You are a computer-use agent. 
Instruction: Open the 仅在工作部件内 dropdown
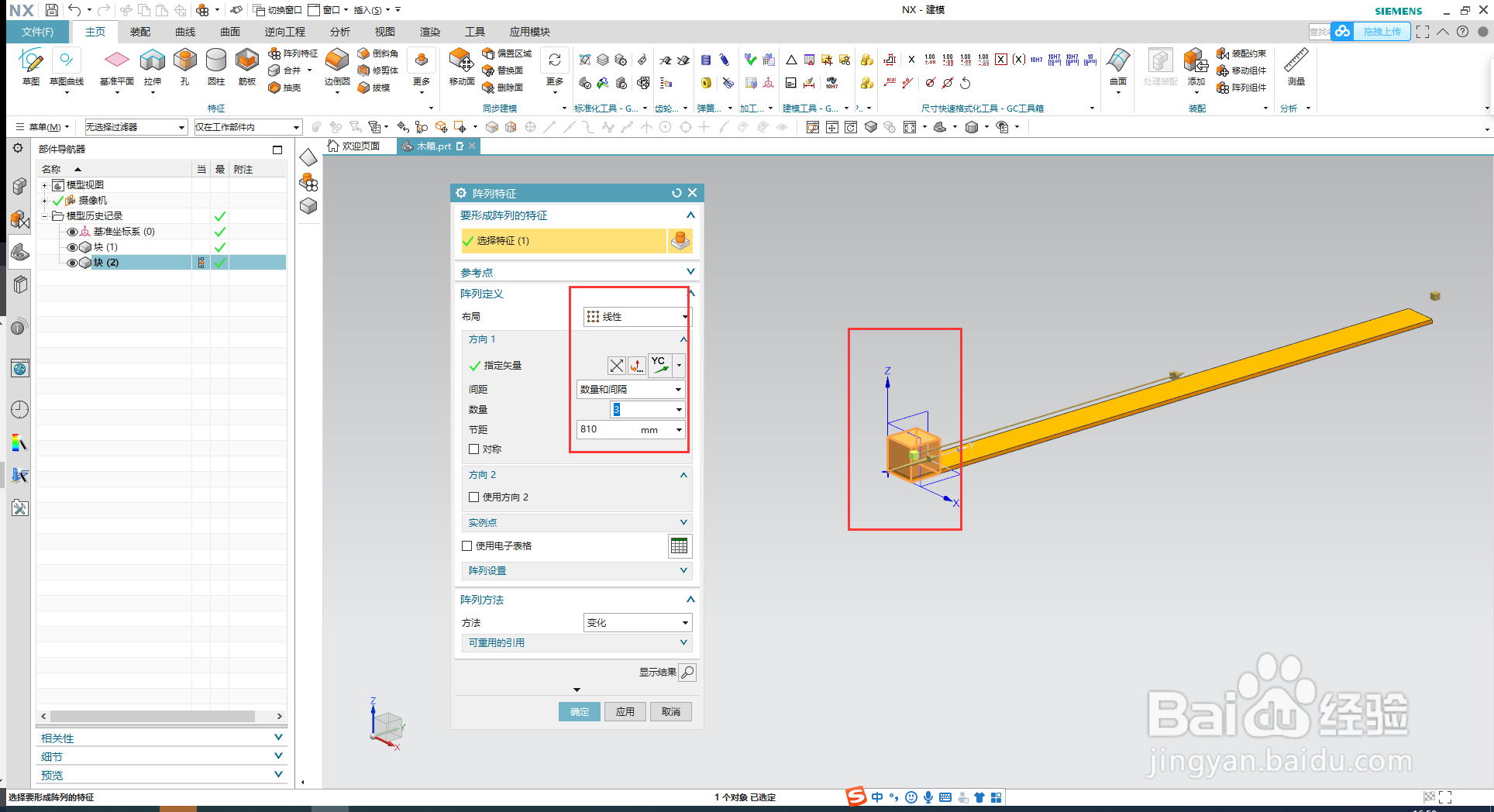(x=247, y=127)
